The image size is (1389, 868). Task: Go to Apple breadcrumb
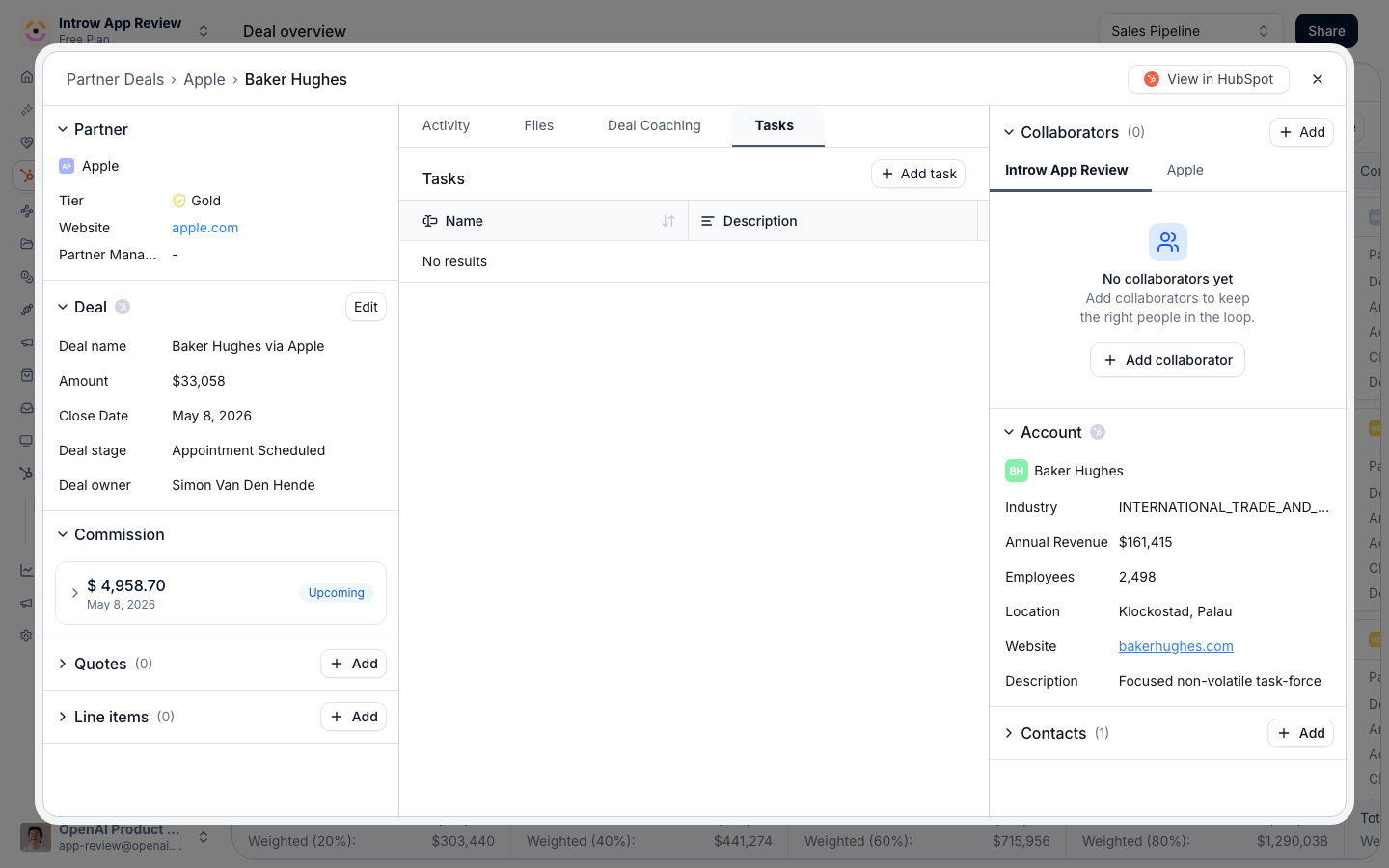point(204,79)
